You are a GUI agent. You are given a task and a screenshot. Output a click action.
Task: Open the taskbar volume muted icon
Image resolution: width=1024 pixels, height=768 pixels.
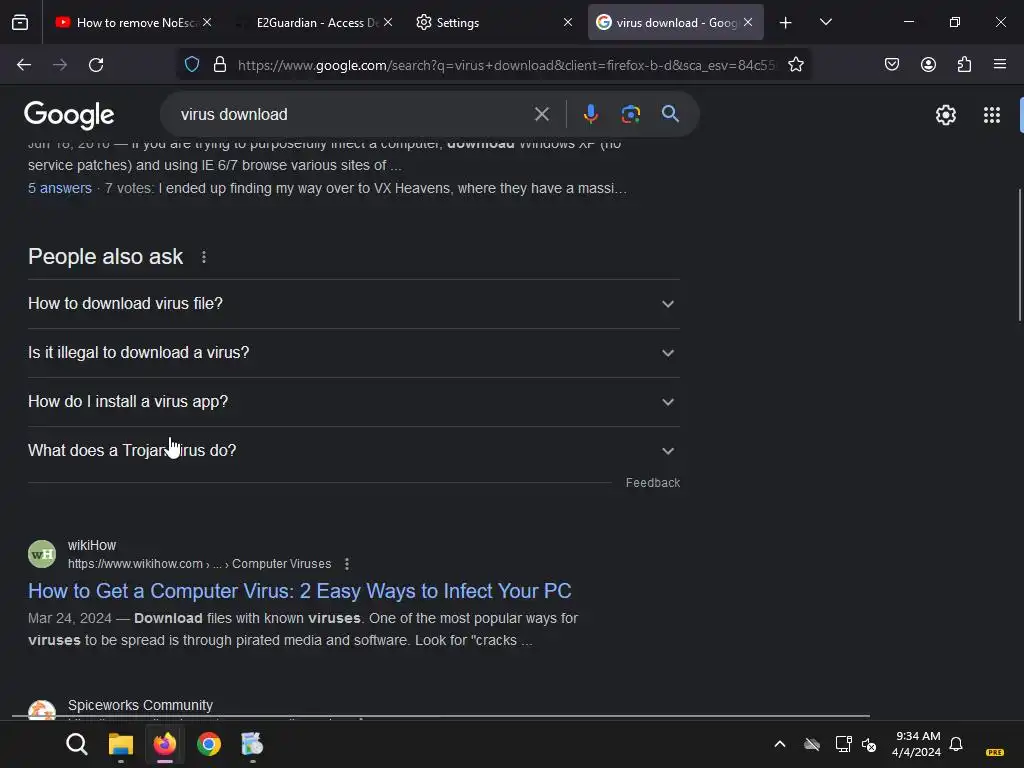click(869, 744)
